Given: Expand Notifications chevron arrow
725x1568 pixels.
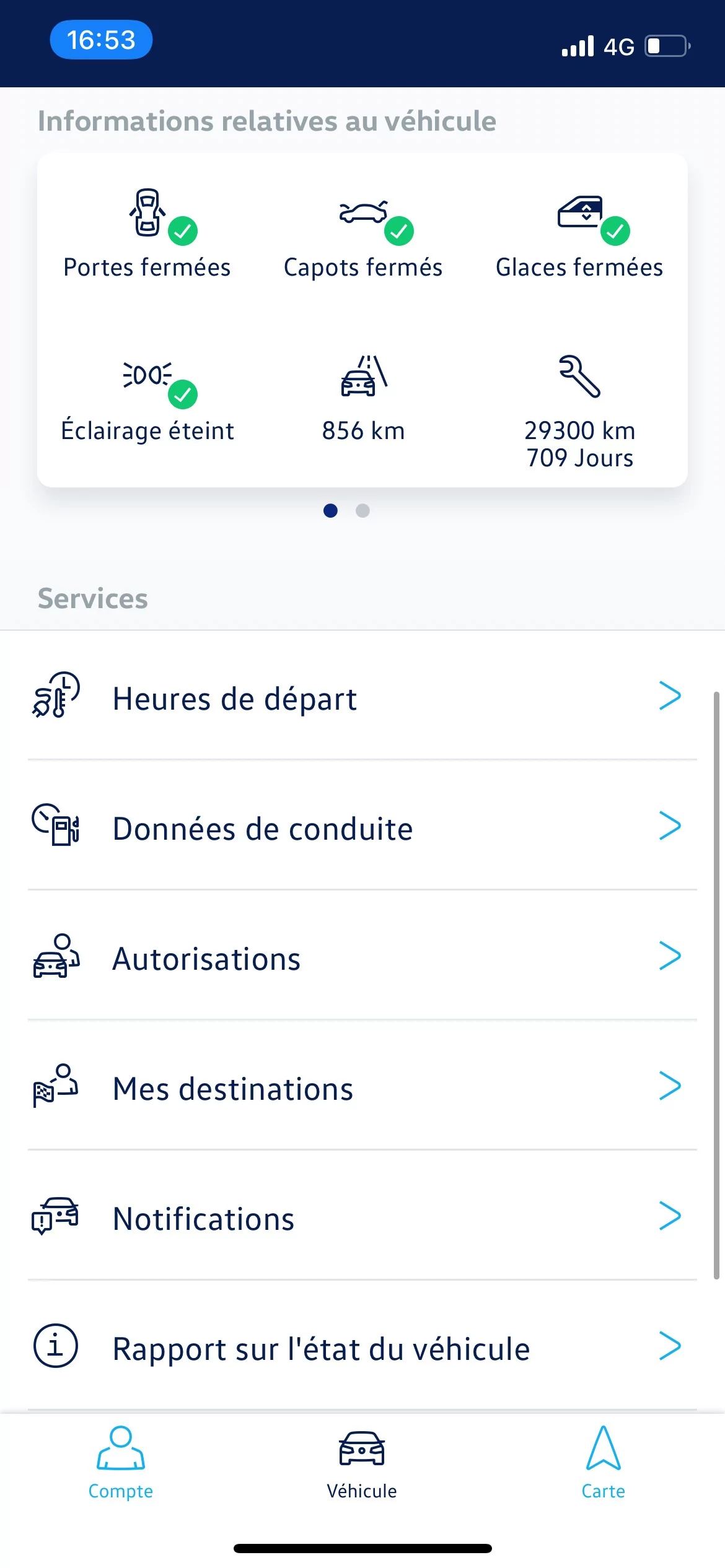Looking at the screenshot, I should pos(670,1216).
